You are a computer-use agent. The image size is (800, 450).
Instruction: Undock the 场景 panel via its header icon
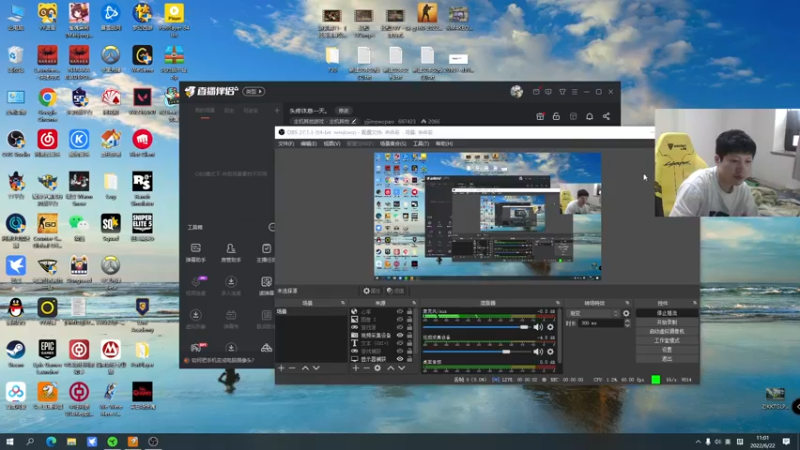pyautogui.click(x=343, y=303)
